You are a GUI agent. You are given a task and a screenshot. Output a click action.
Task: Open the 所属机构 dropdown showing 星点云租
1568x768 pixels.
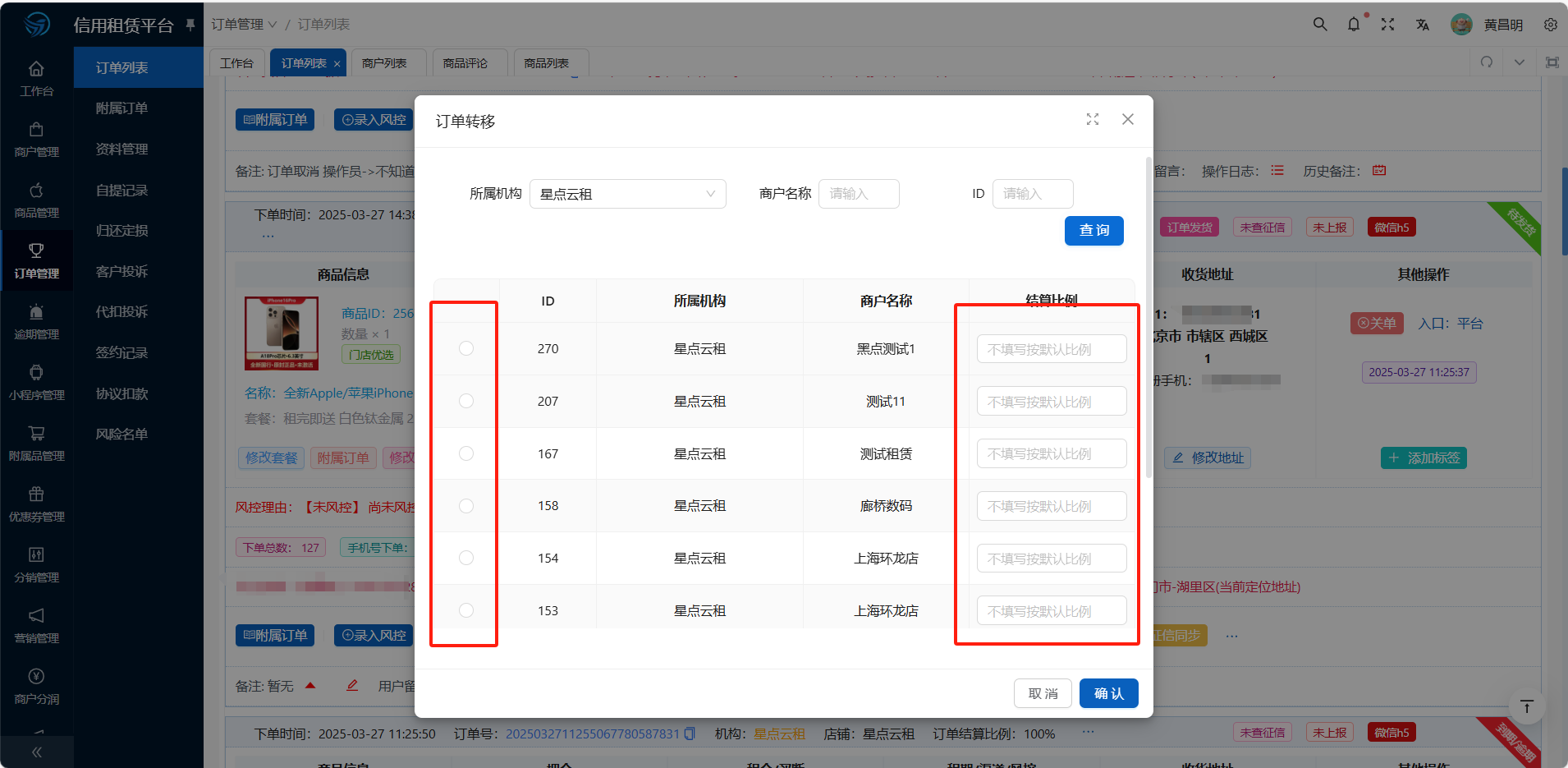(x=627, y=194)
